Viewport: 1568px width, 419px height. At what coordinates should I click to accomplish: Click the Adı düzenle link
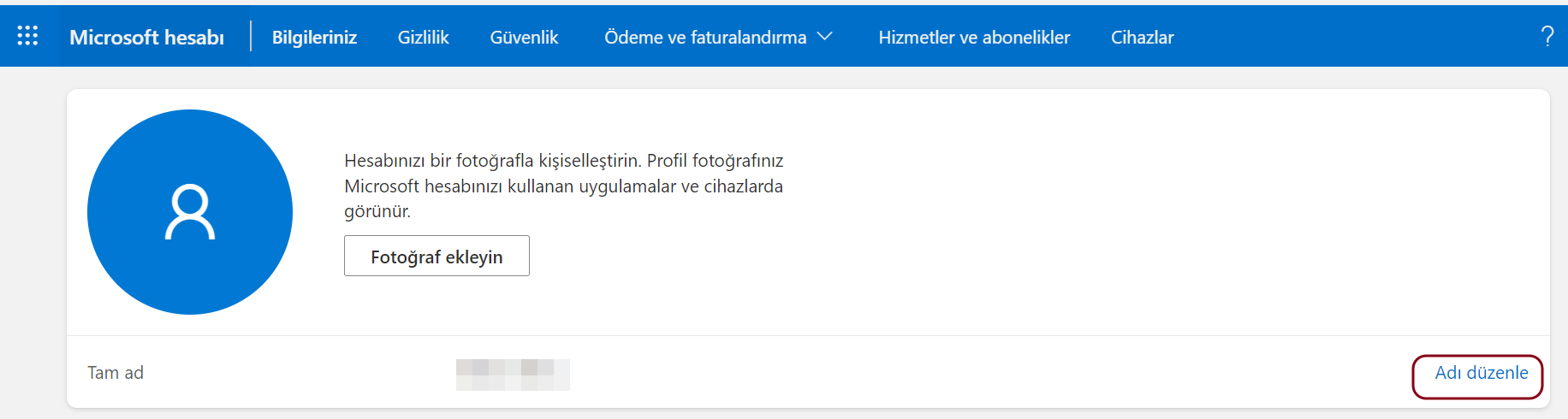[x=1481, y=373]
